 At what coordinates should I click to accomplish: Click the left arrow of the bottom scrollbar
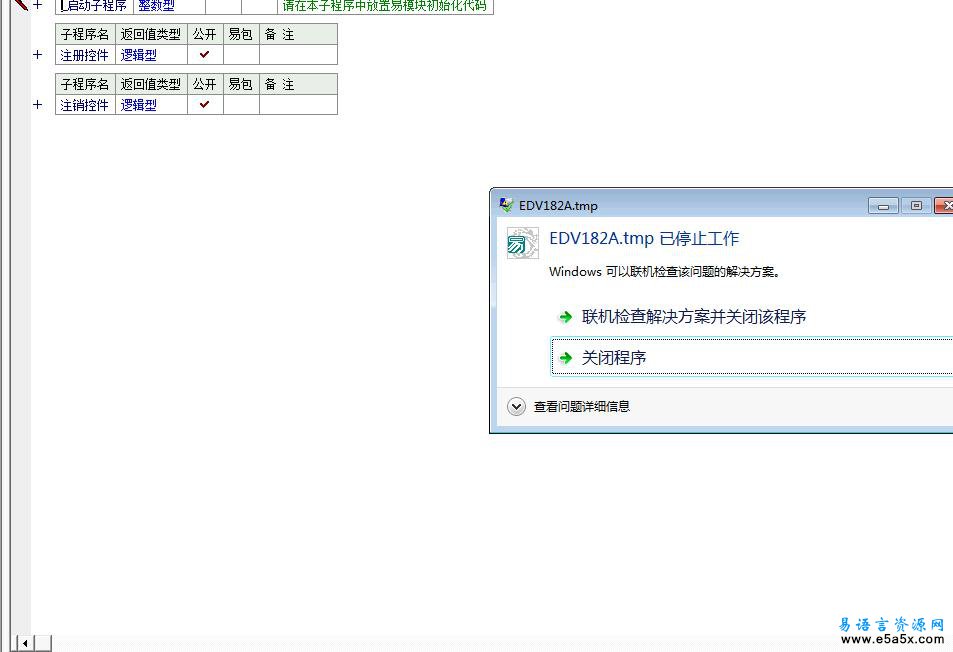(24, 642)
